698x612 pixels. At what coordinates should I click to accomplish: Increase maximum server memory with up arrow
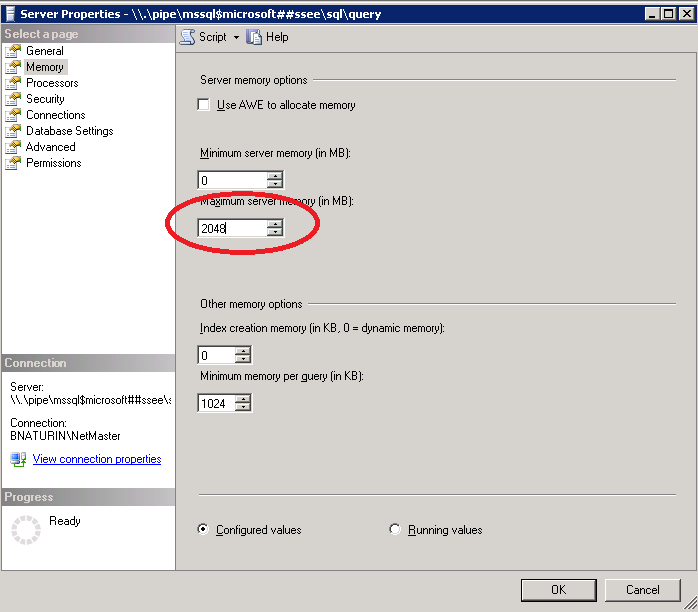(275, 224)
